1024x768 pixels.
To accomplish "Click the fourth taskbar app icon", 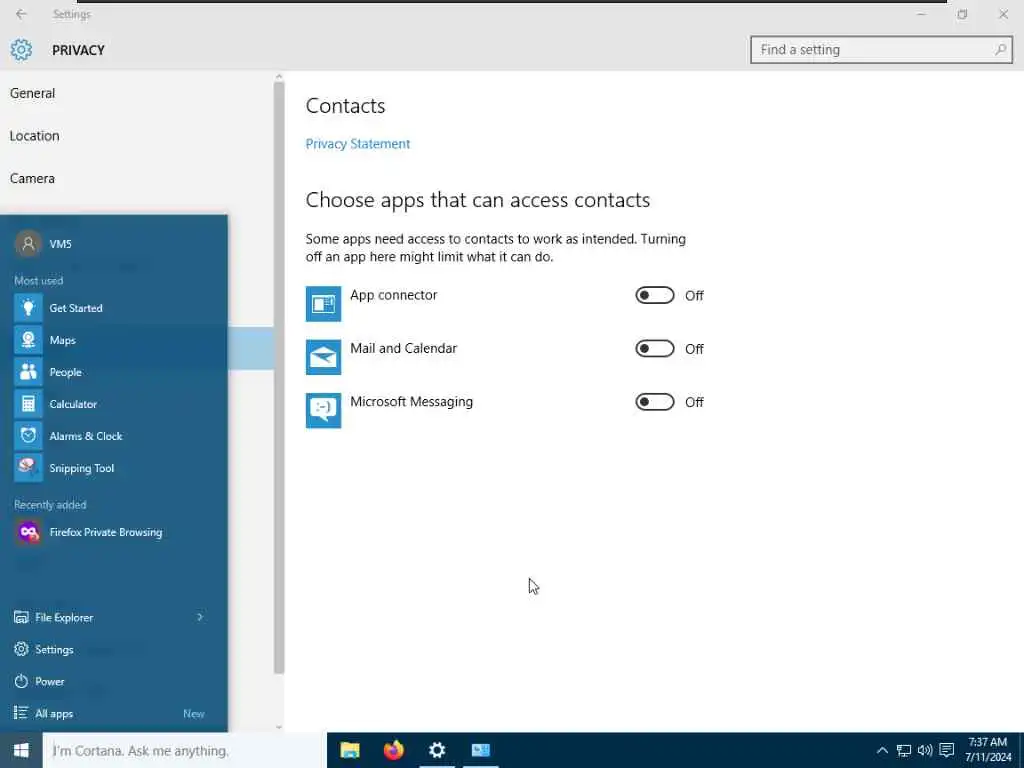I will click(x=481, y=750).
